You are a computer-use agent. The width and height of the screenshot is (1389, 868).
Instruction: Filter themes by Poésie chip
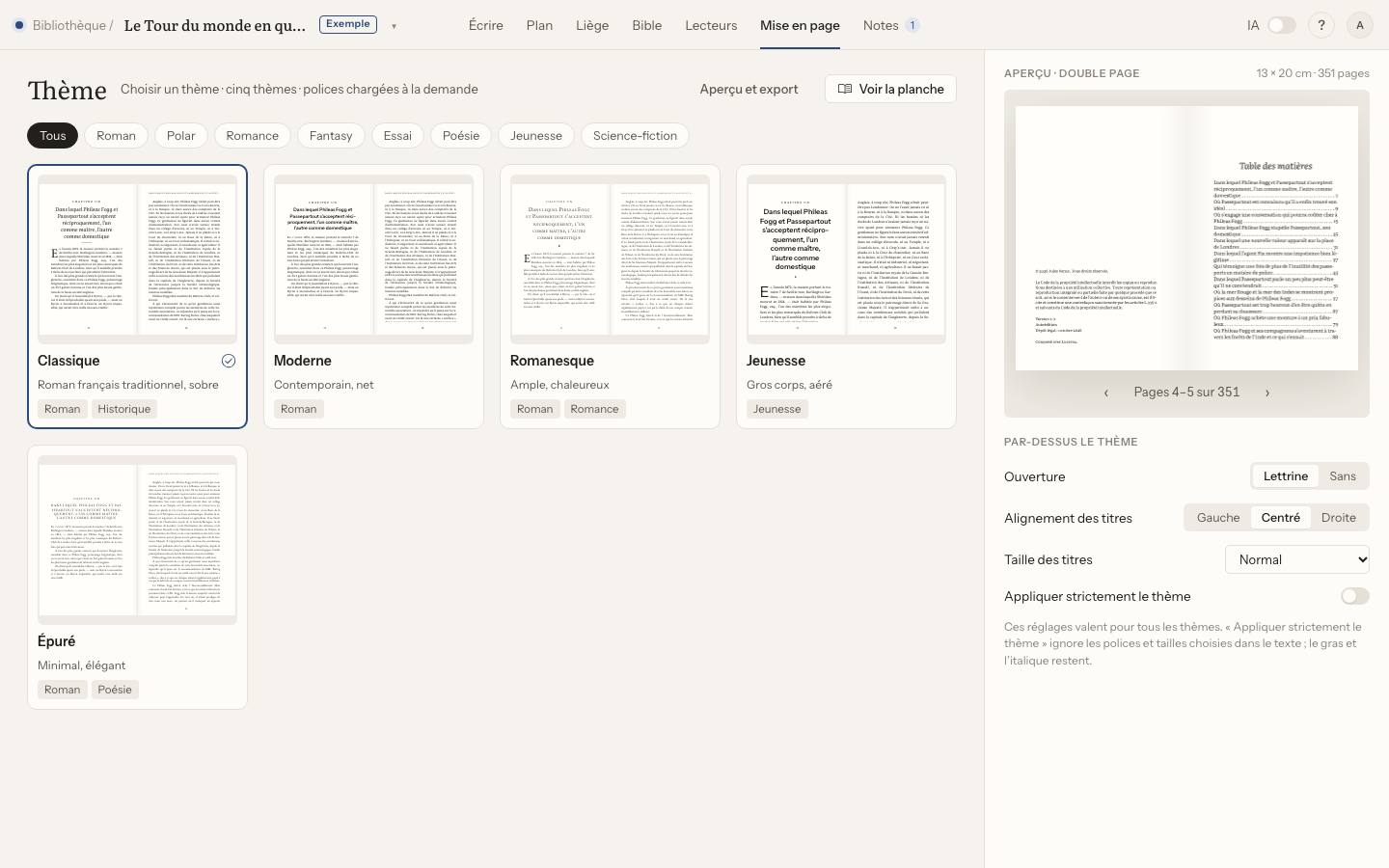coord(461,136)
